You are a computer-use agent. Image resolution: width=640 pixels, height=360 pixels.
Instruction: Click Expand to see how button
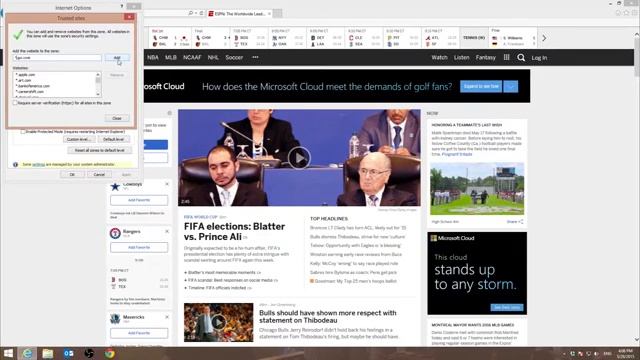481,87
